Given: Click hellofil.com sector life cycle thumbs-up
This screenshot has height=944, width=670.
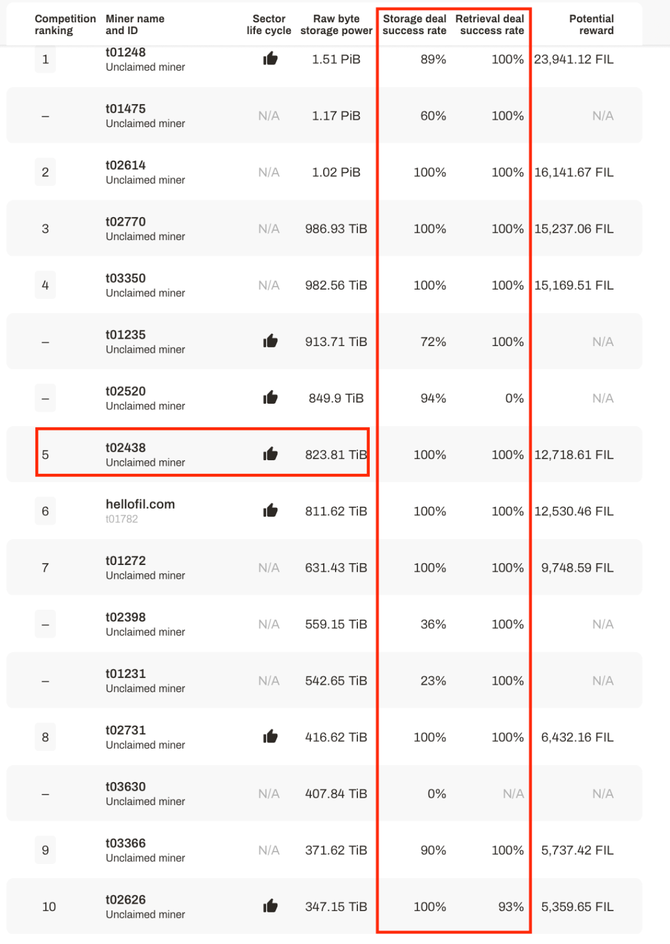Looking at the screenshot, I should tap(270, 511).
